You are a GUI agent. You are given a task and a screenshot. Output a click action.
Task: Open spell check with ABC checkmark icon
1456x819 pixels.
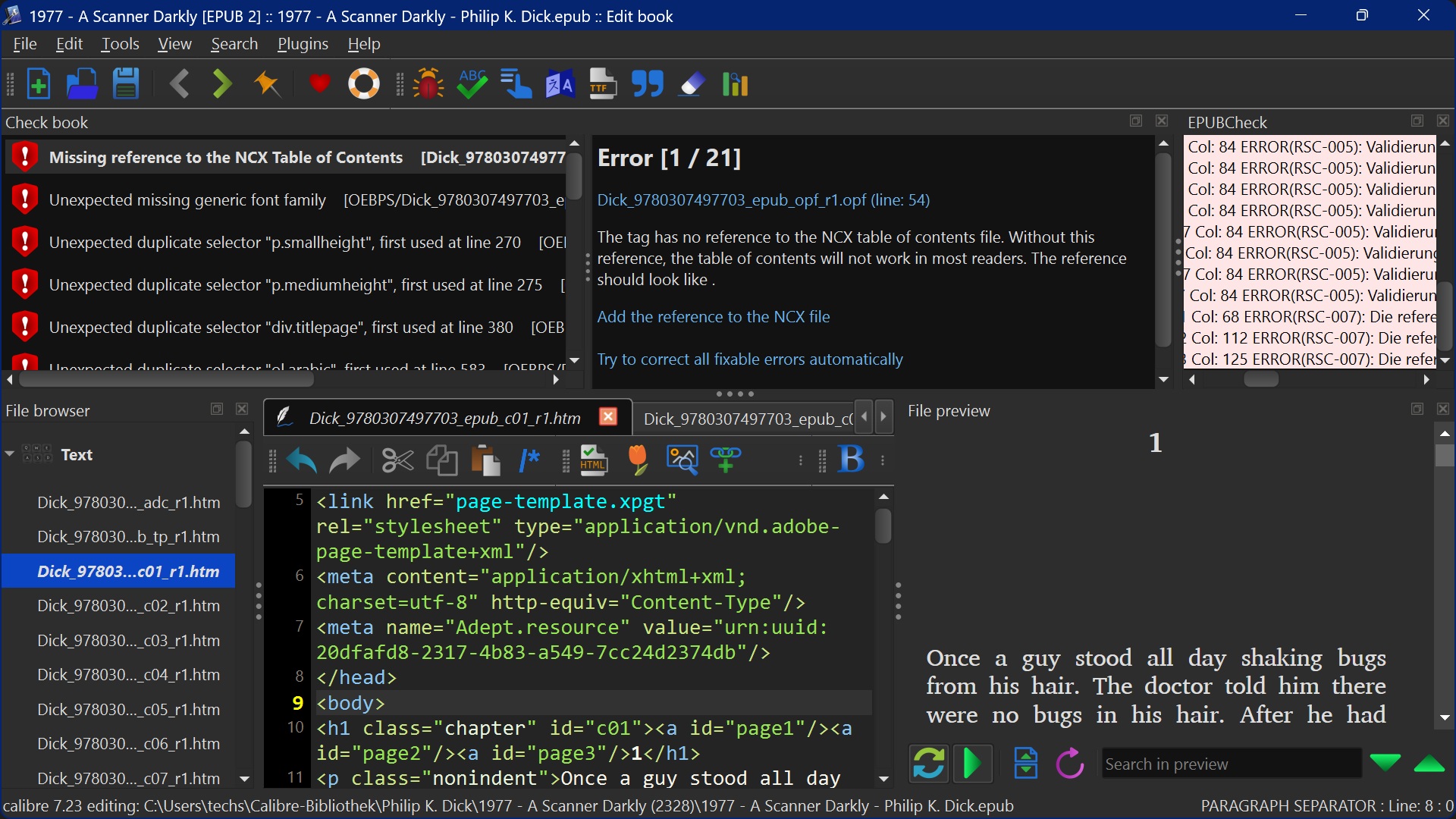(472, 84)
